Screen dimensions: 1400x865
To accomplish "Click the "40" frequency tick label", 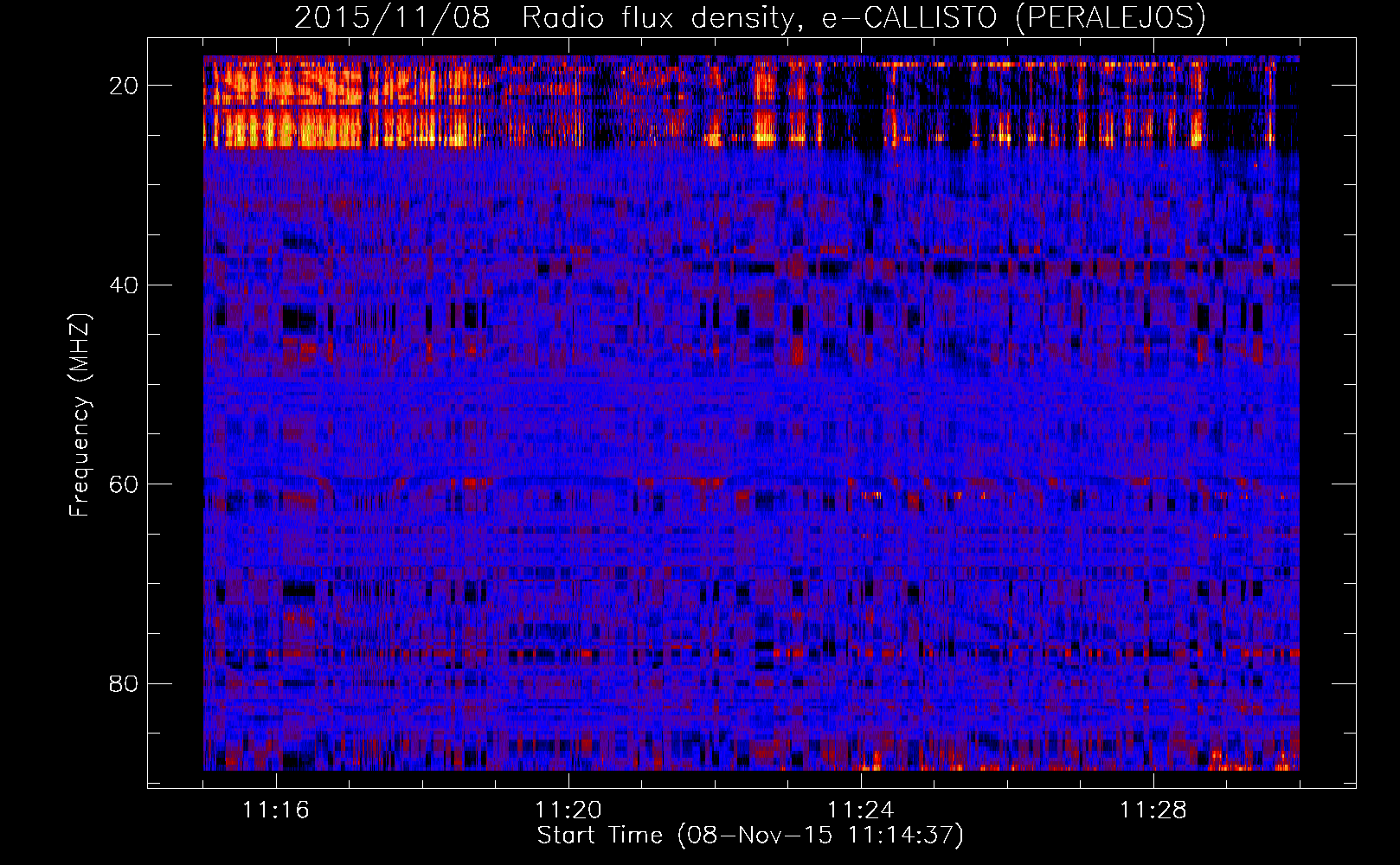I will (125, 285).
